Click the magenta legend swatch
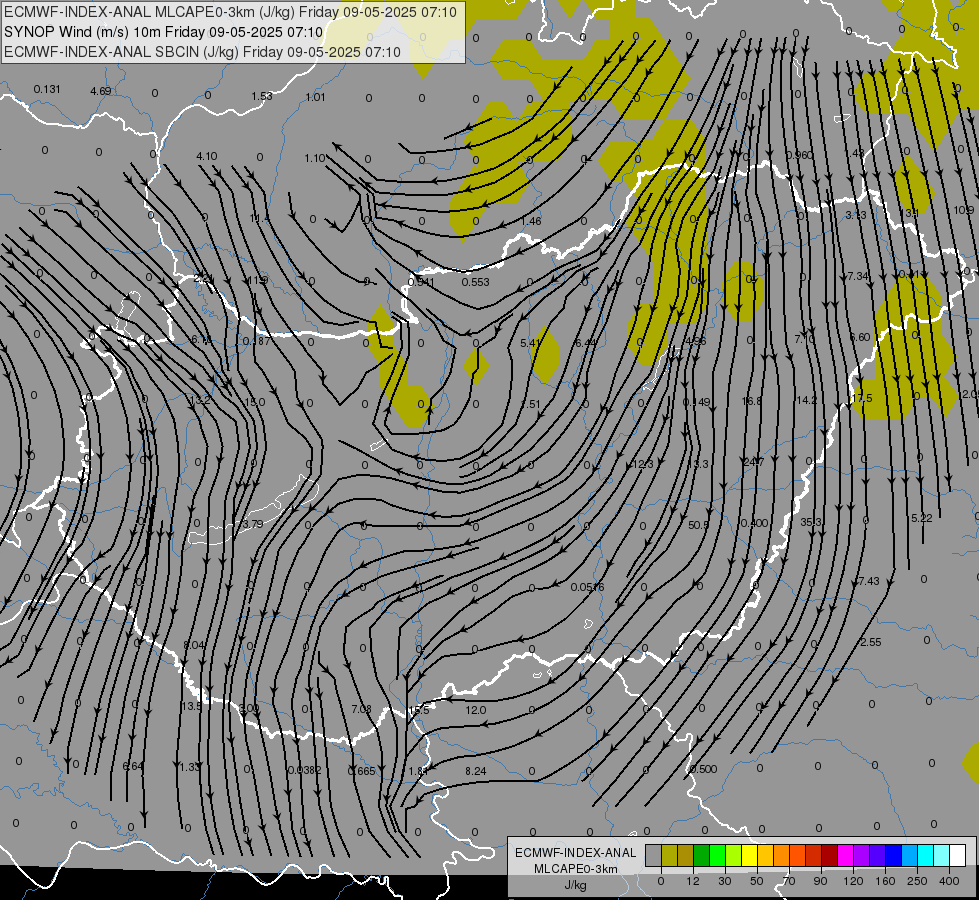The height and width of the screenshot is (900, 979). click(x=845, y=855)
